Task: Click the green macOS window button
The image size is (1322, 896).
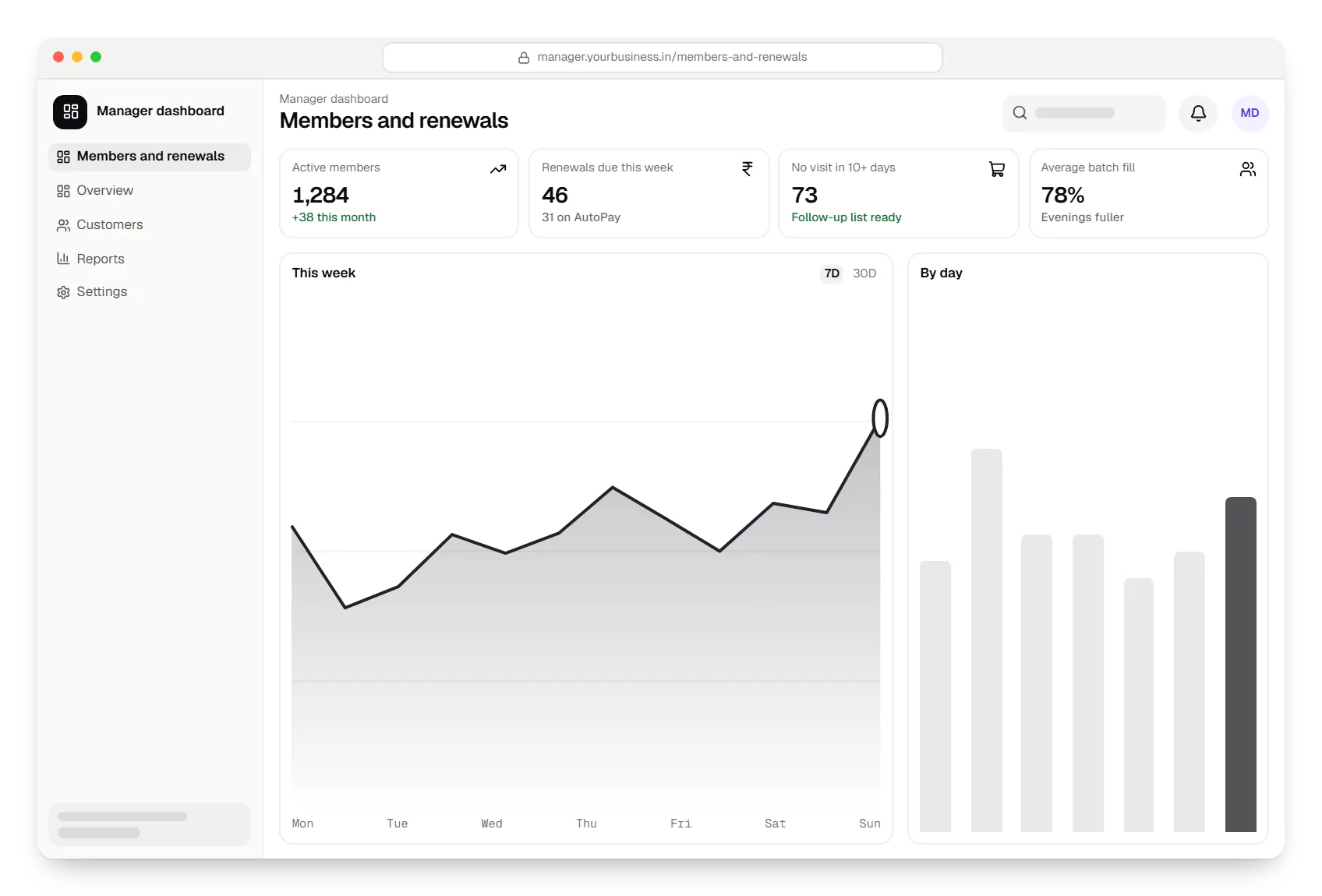Action: click(96, 57)
